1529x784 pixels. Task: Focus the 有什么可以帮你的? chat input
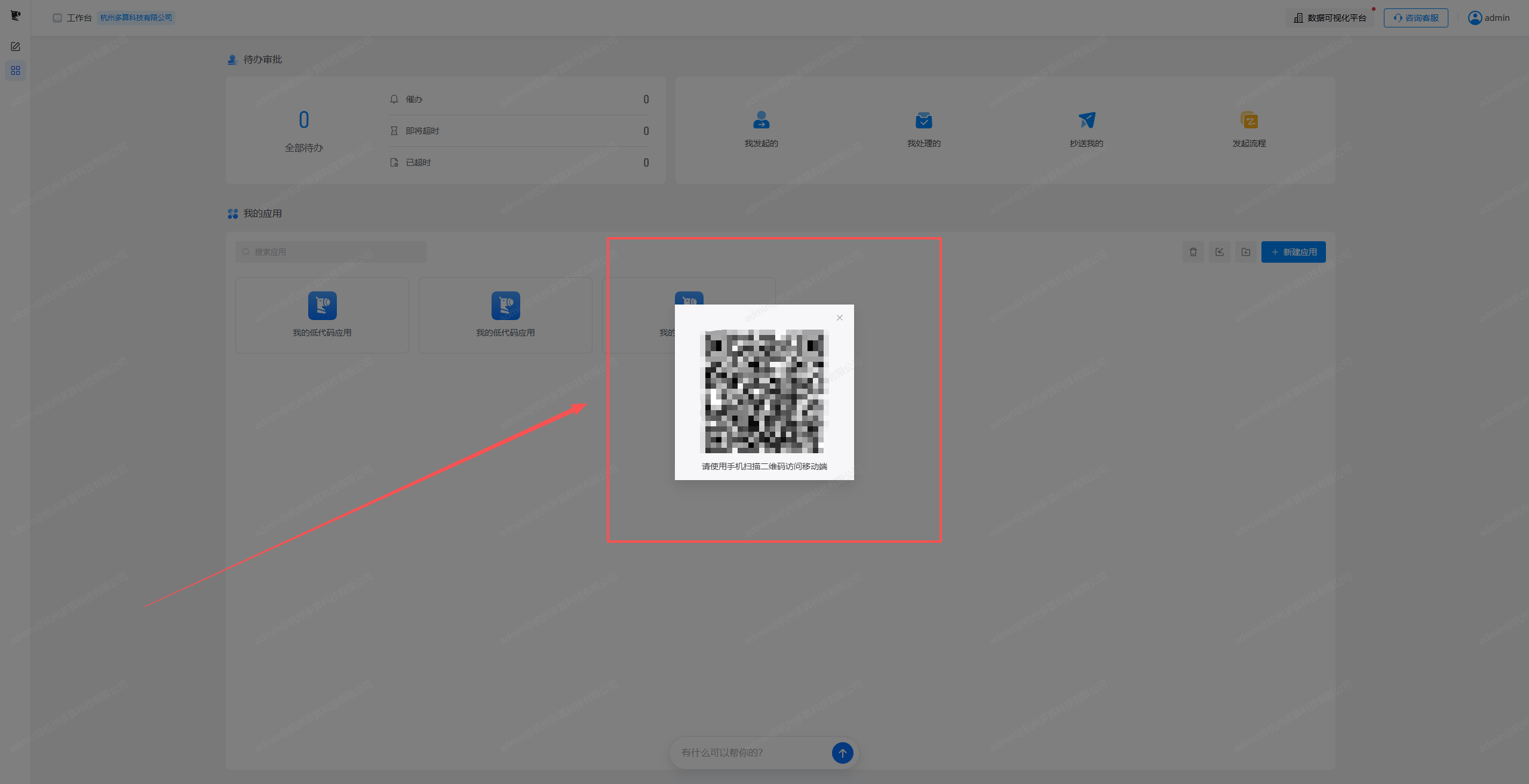click(x=751, y=753)
